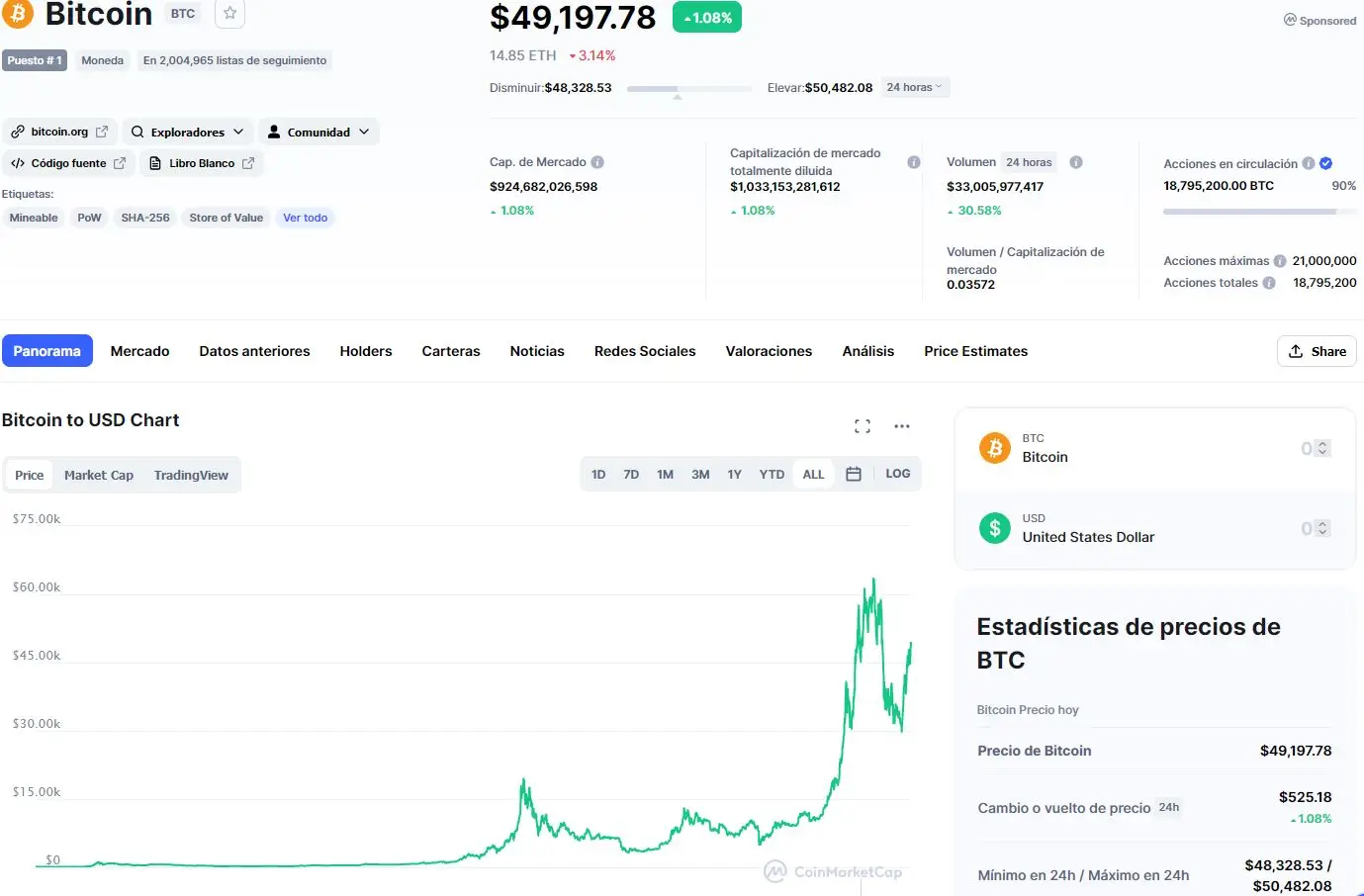1364x896 pixels.
Task: Click info icon next to Acciones en circulación
Action: click(1309, 163)
